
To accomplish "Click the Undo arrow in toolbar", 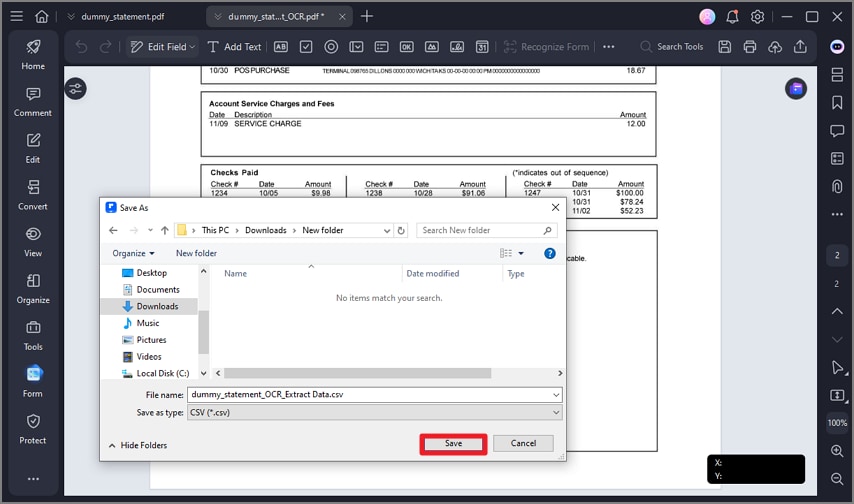I will (x=81, y=47).
